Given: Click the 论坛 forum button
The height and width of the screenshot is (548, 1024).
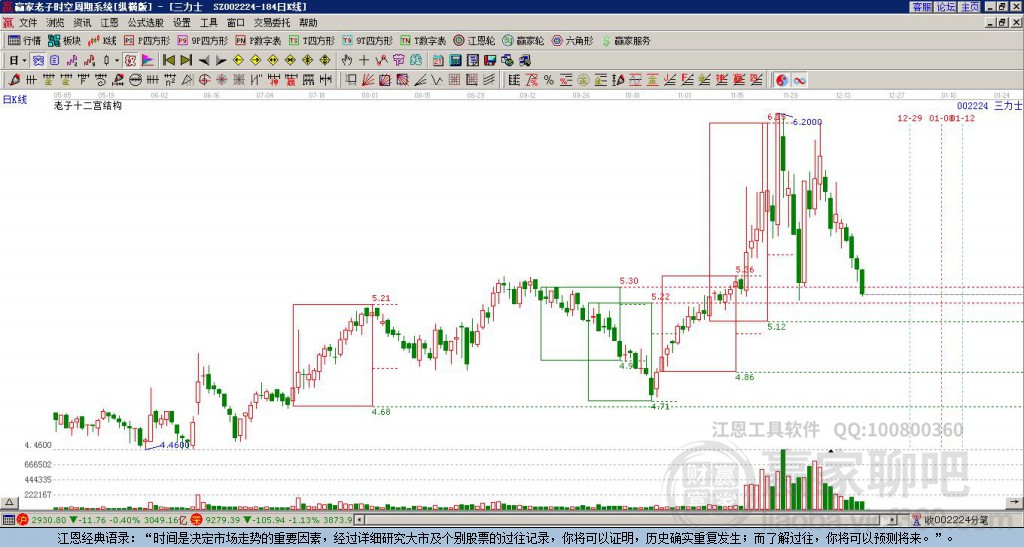Looking at the screenshot, I should [x=946, y=7].
